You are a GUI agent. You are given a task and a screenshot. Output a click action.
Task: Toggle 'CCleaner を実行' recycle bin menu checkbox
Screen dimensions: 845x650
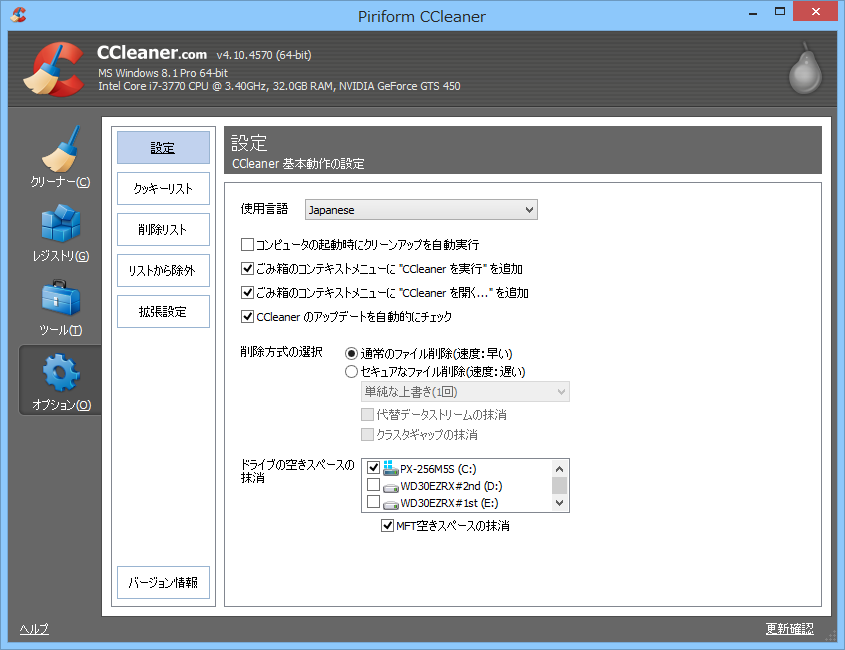(x=247, y=268)
